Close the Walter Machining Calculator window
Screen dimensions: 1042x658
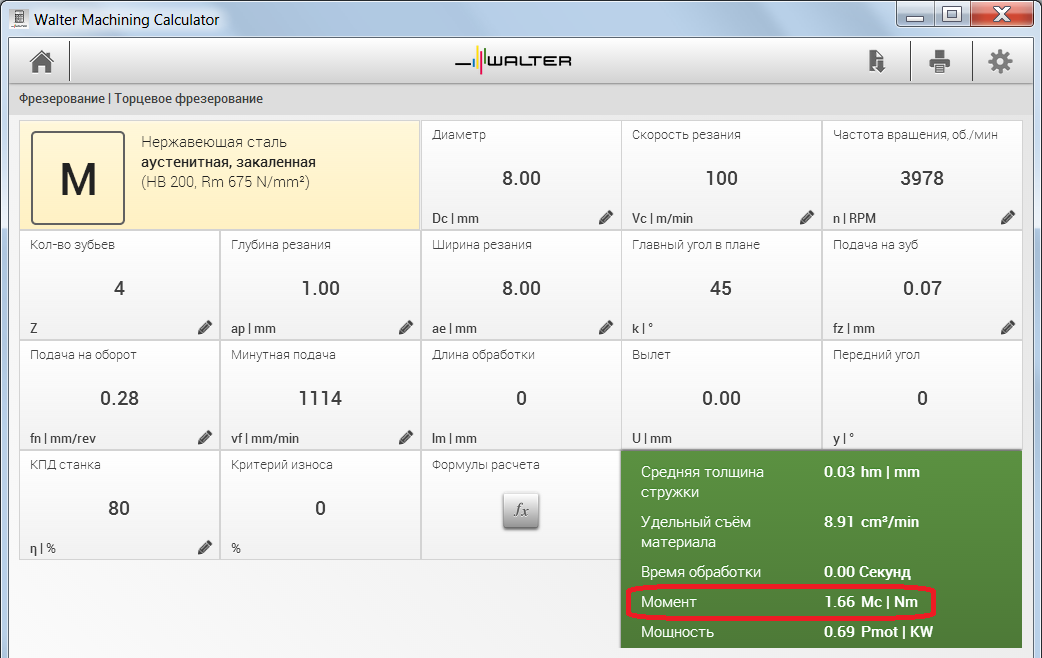click(1001, 15)
